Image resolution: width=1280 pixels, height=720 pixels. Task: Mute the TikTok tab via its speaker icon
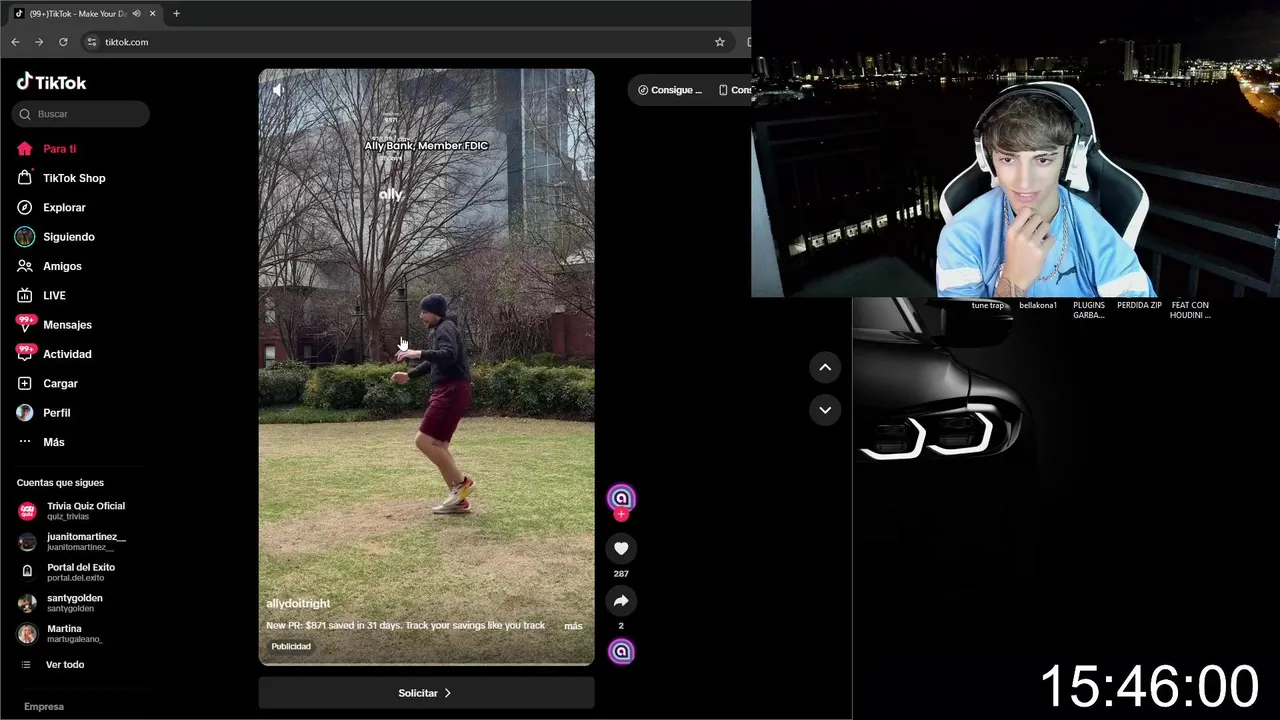click(136, 13)
